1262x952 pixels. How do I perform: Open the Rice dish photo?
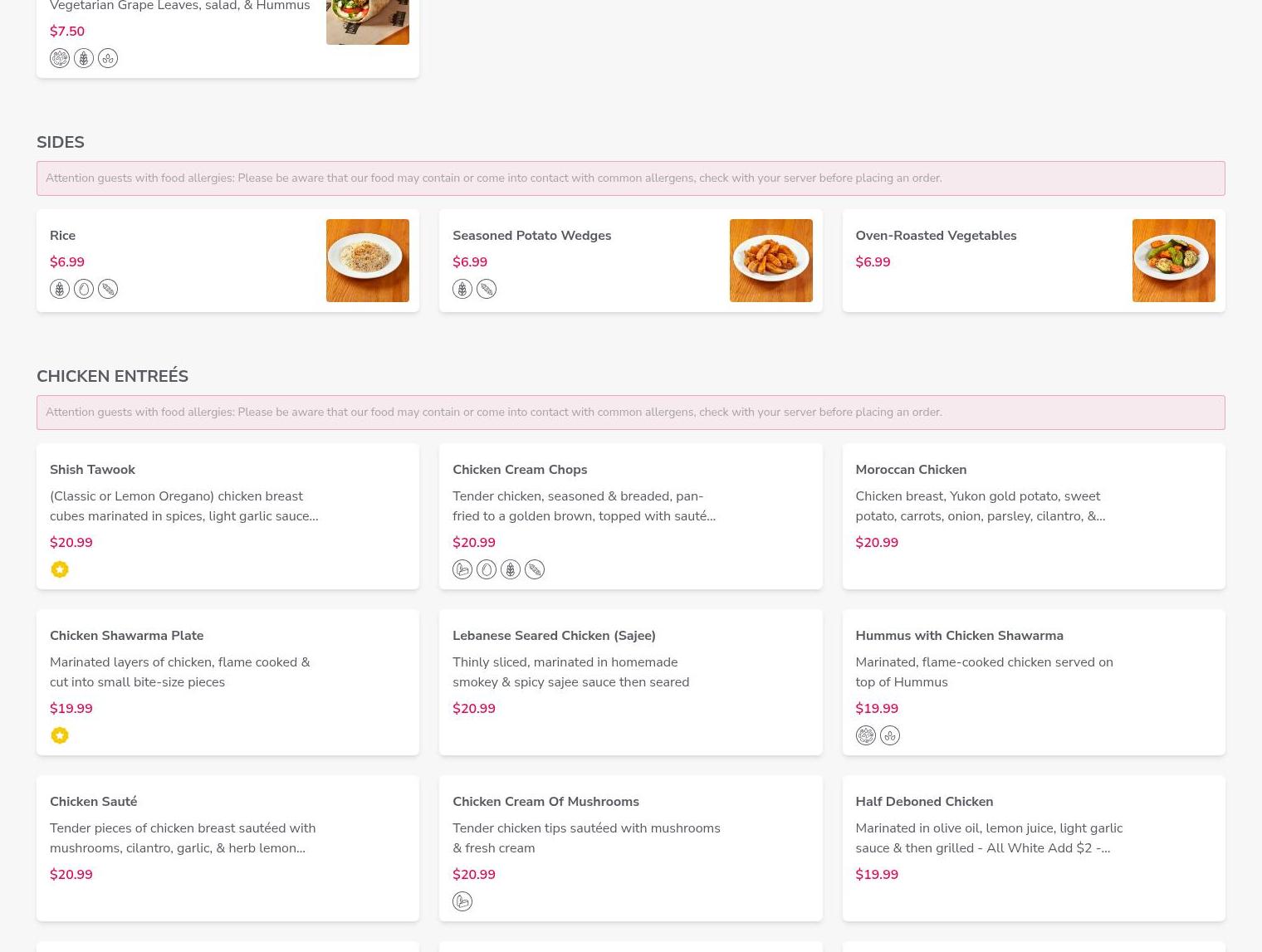pos(368,261)
